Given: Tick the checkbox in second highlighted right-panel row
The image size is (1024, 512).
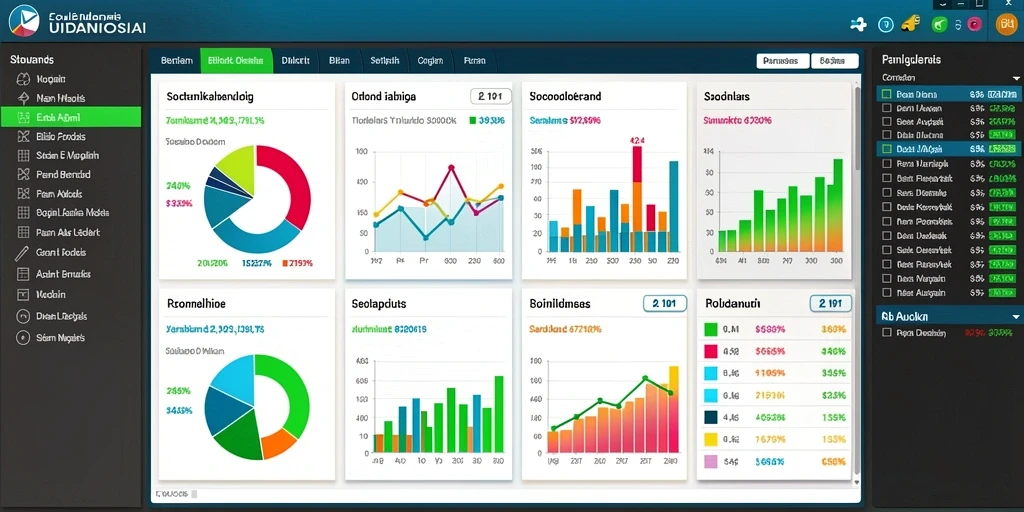Looking at the screenshot, I should (886, 149).
